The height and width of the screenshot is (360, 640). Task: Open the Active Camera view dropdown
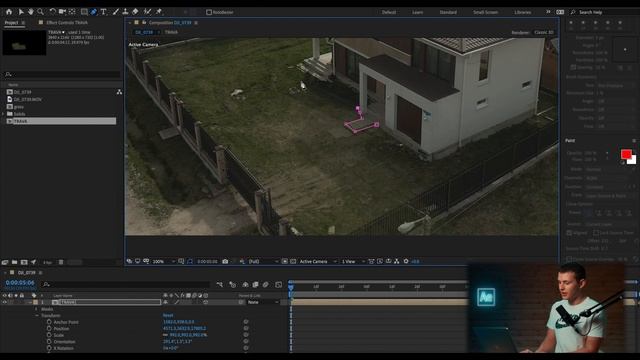[317, 261]
